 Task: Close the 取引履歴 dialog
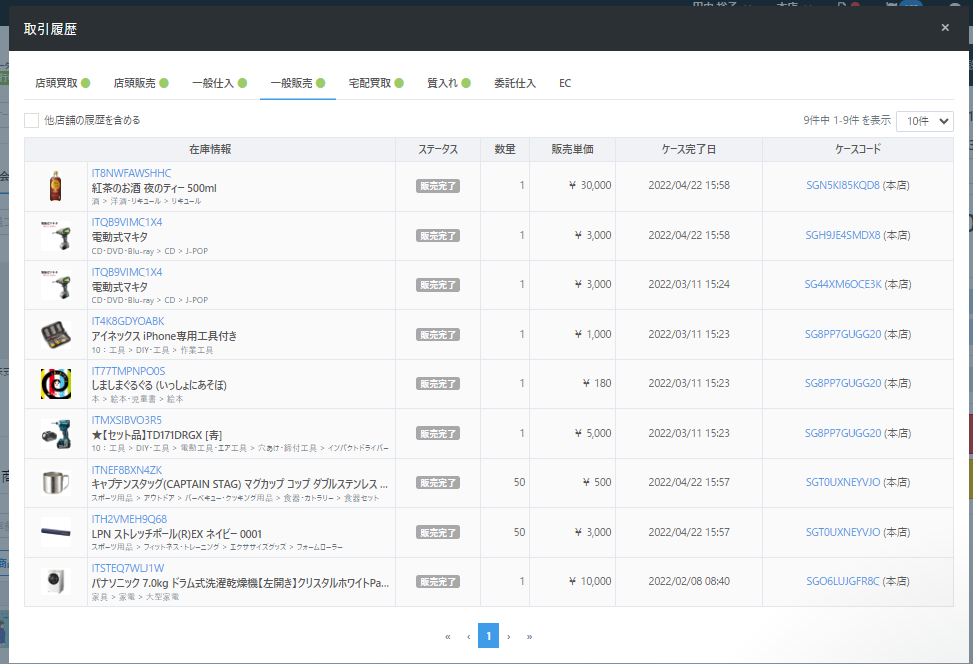point(945,28)
